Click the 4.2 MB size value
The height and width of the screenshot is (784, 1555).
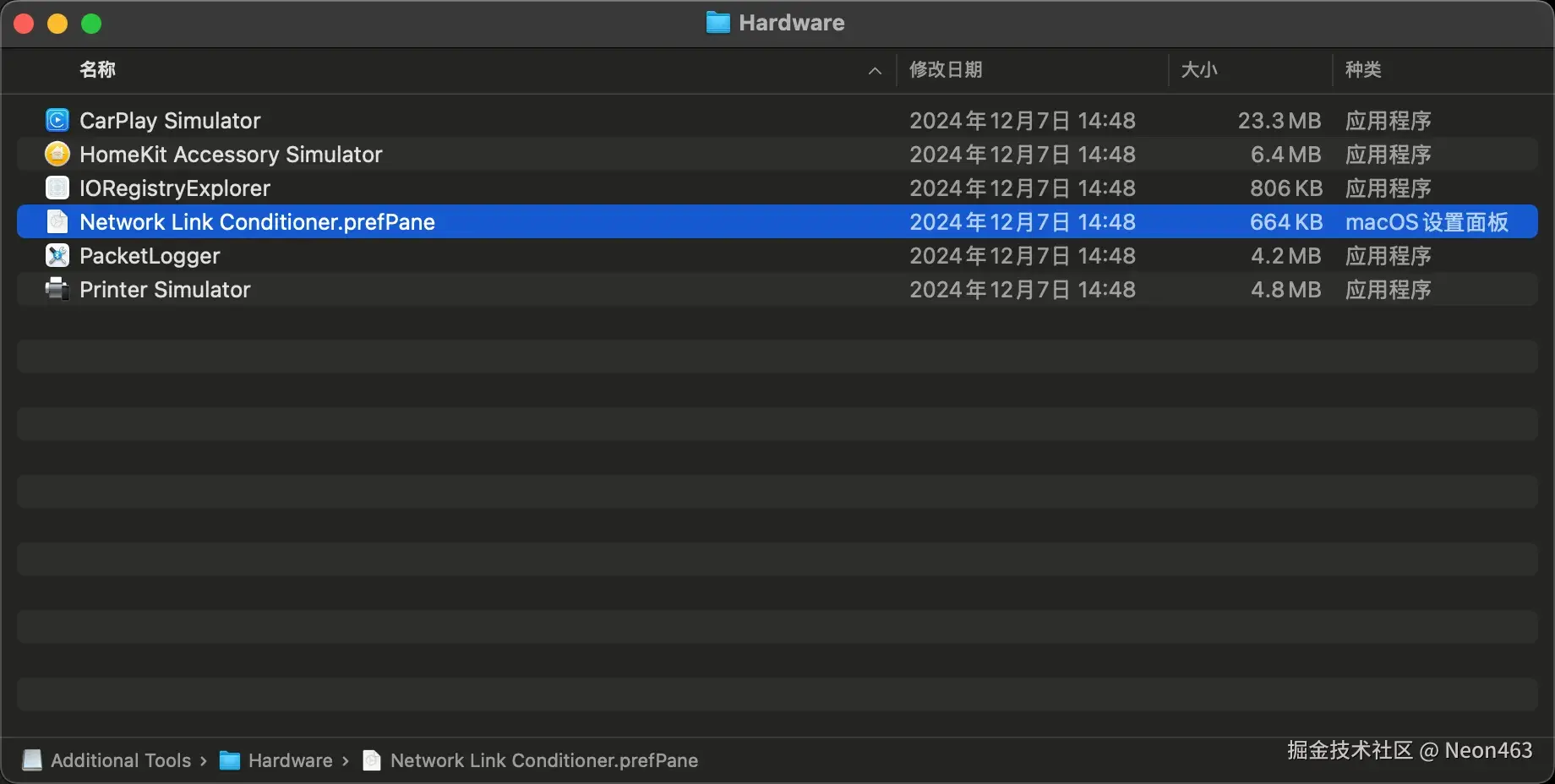pos(1285,256)
